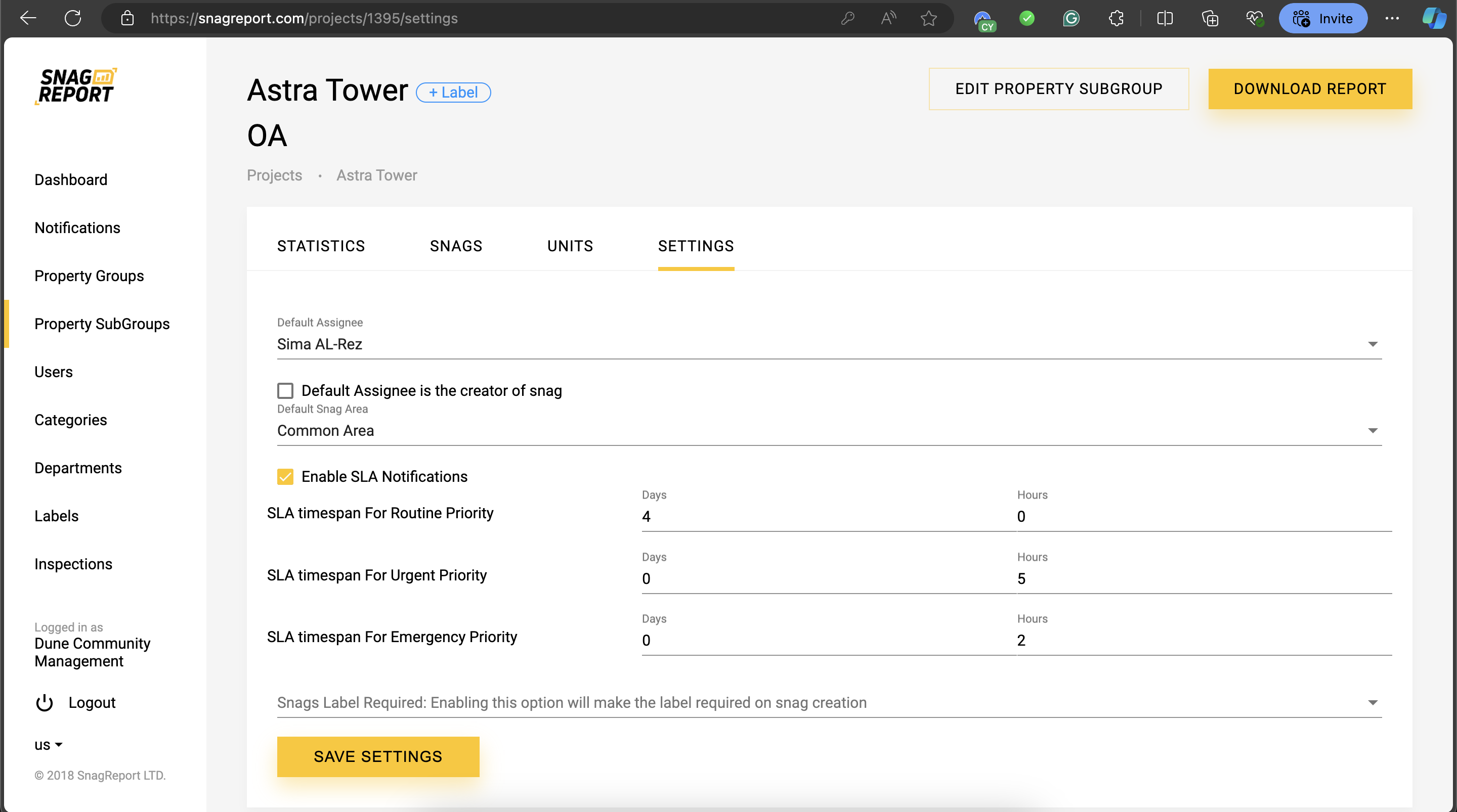The image size is (1457, 812).
Task: Open the browser extensions puzzle icon
Action: tap(1116, 19)
